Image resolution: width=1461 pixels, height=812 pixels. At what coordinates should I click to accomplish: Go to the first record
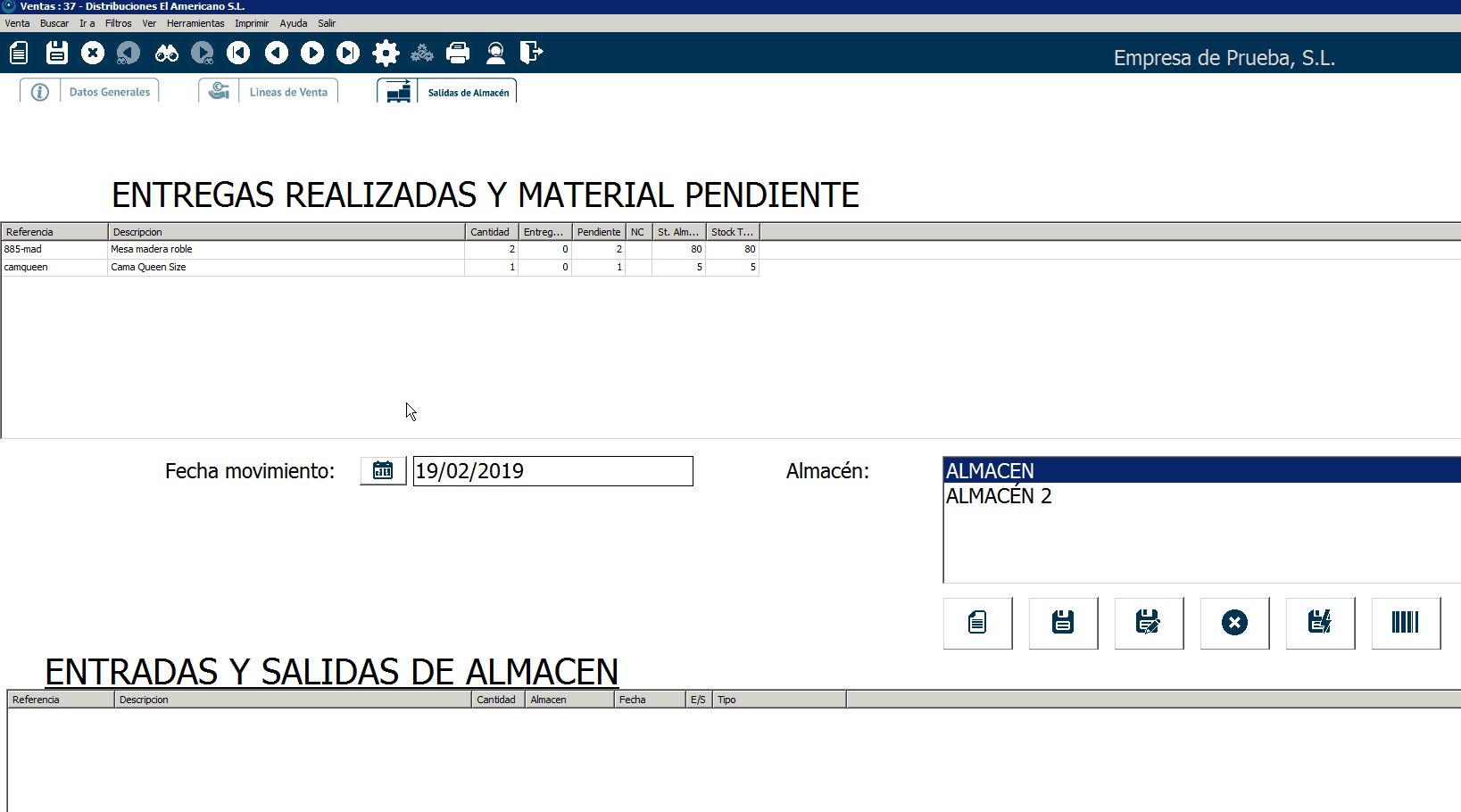(238, 54)
